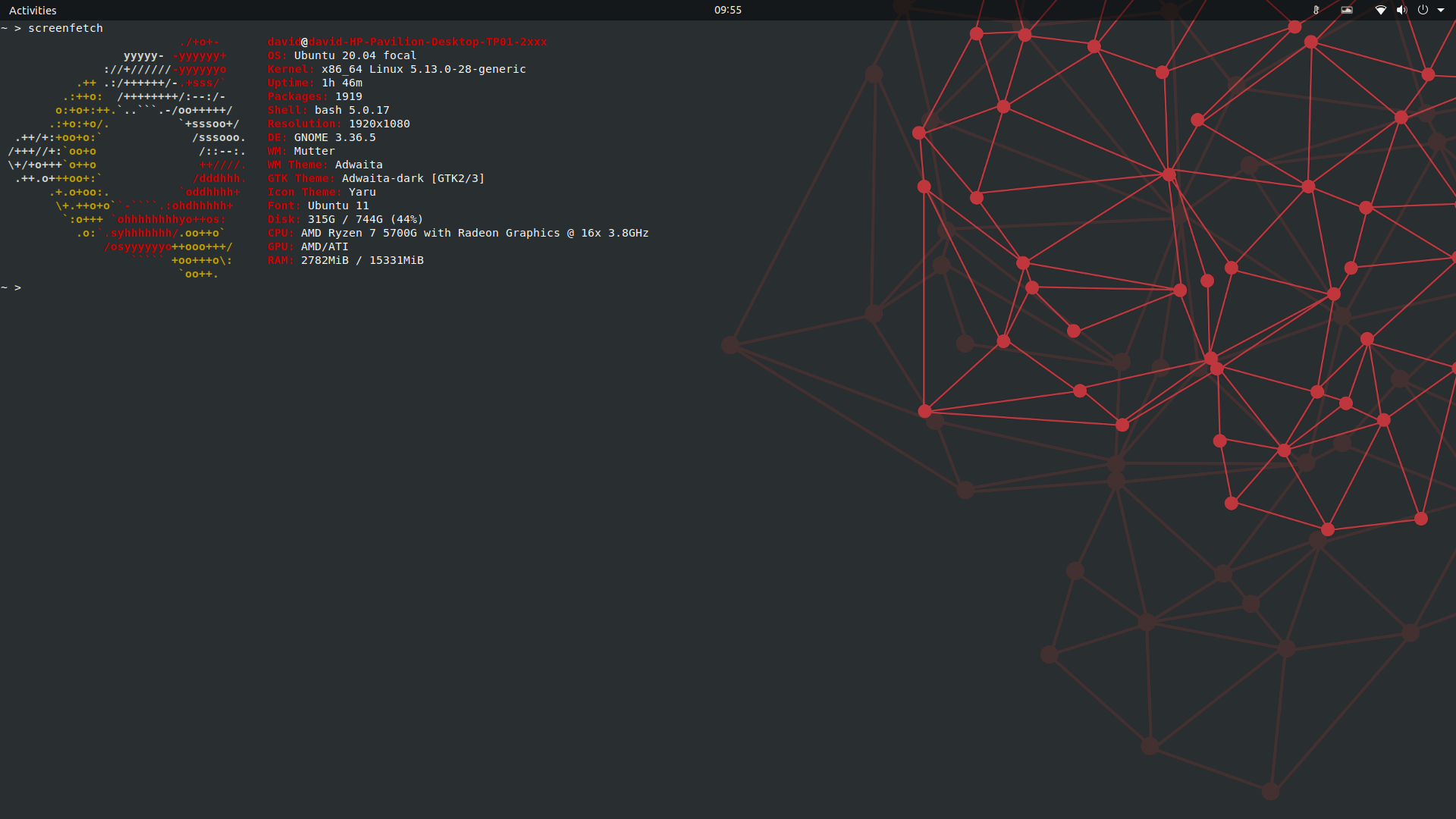Click the CPU line with AMD Ryzen 7
The height and width of the screenshot is (819, 1456).
click(458, 233)
